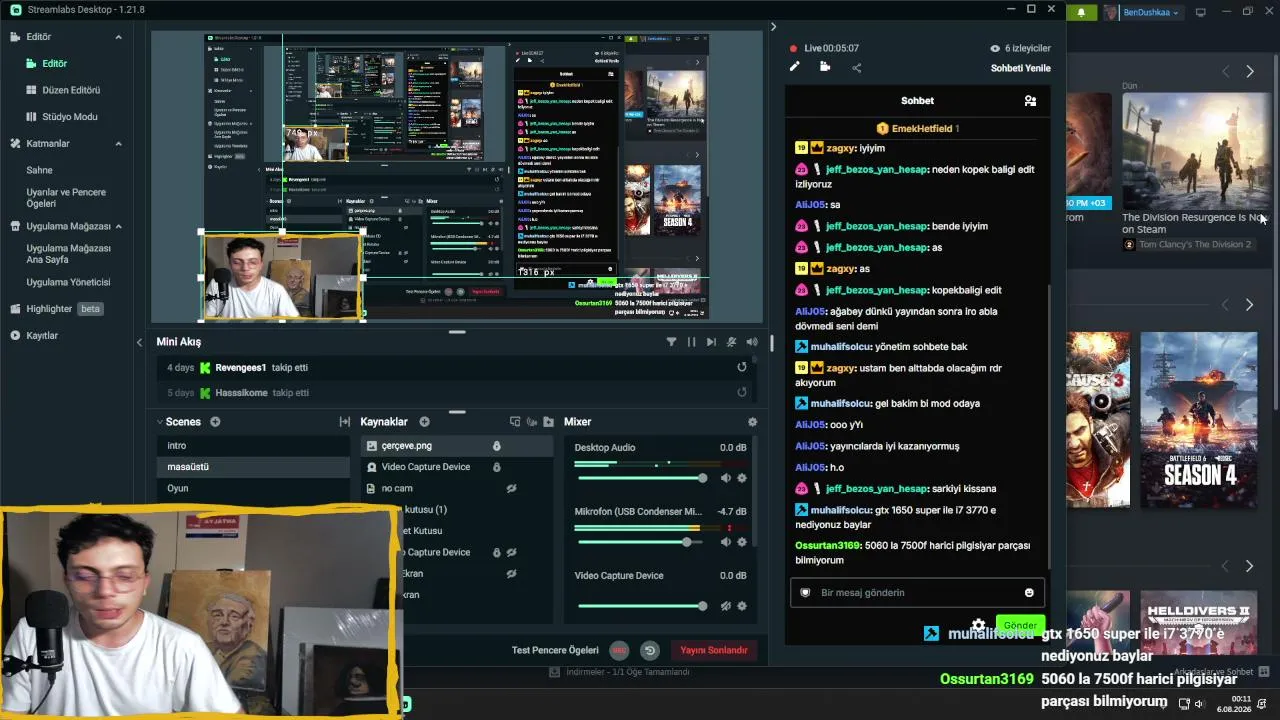1280x720 pixels.
Task: Open Düzen Editörü in the sidebar
Action: click(70, 90)
